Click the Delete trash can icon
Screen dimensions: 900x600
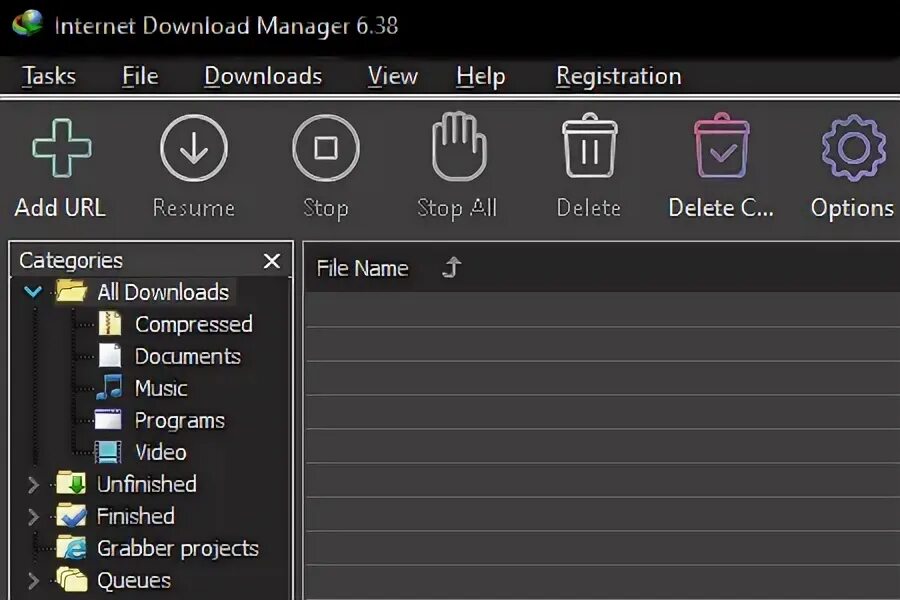point(589,146)
